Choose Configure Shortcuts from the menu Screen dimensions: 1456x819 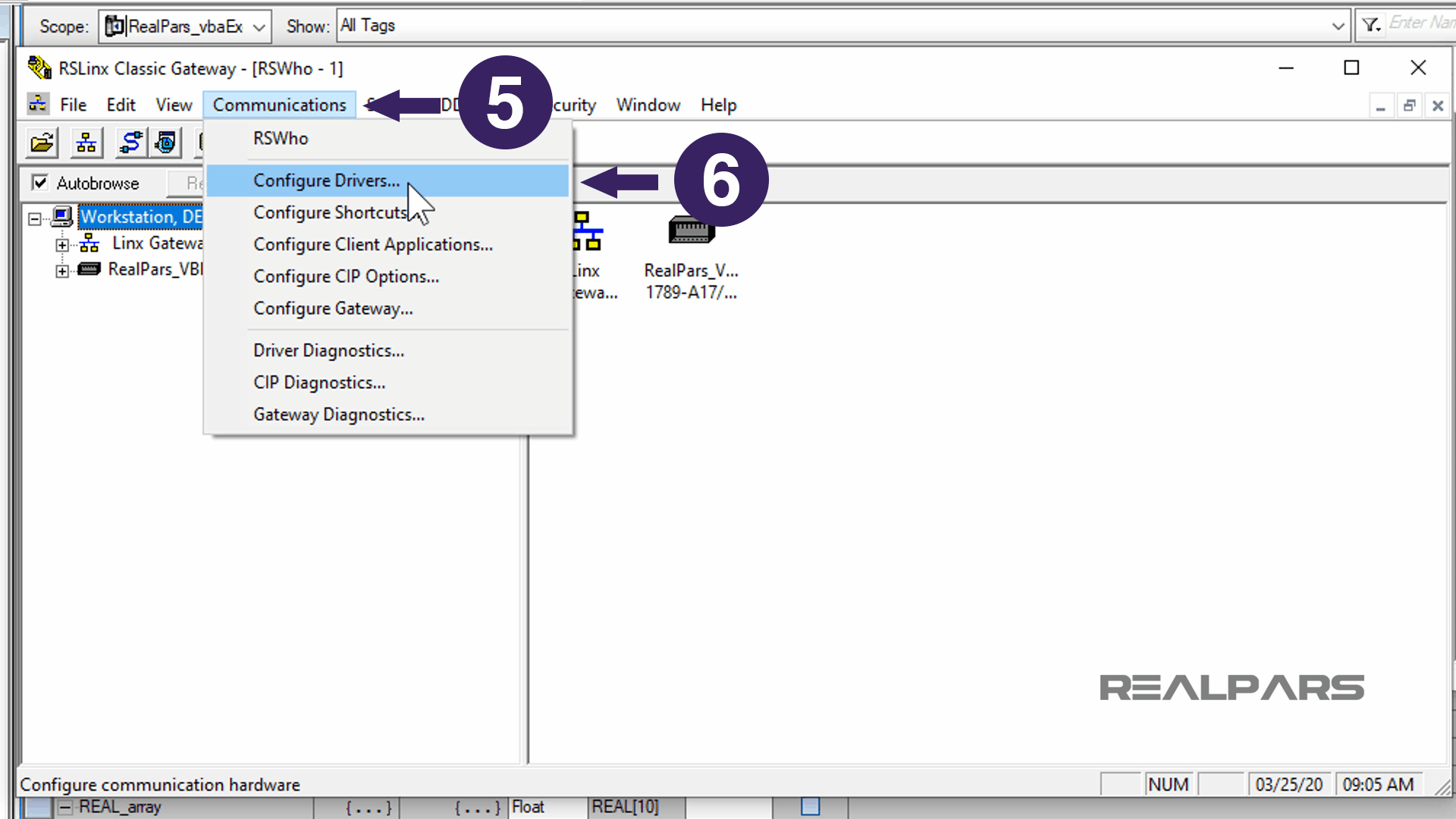[329, 212]
